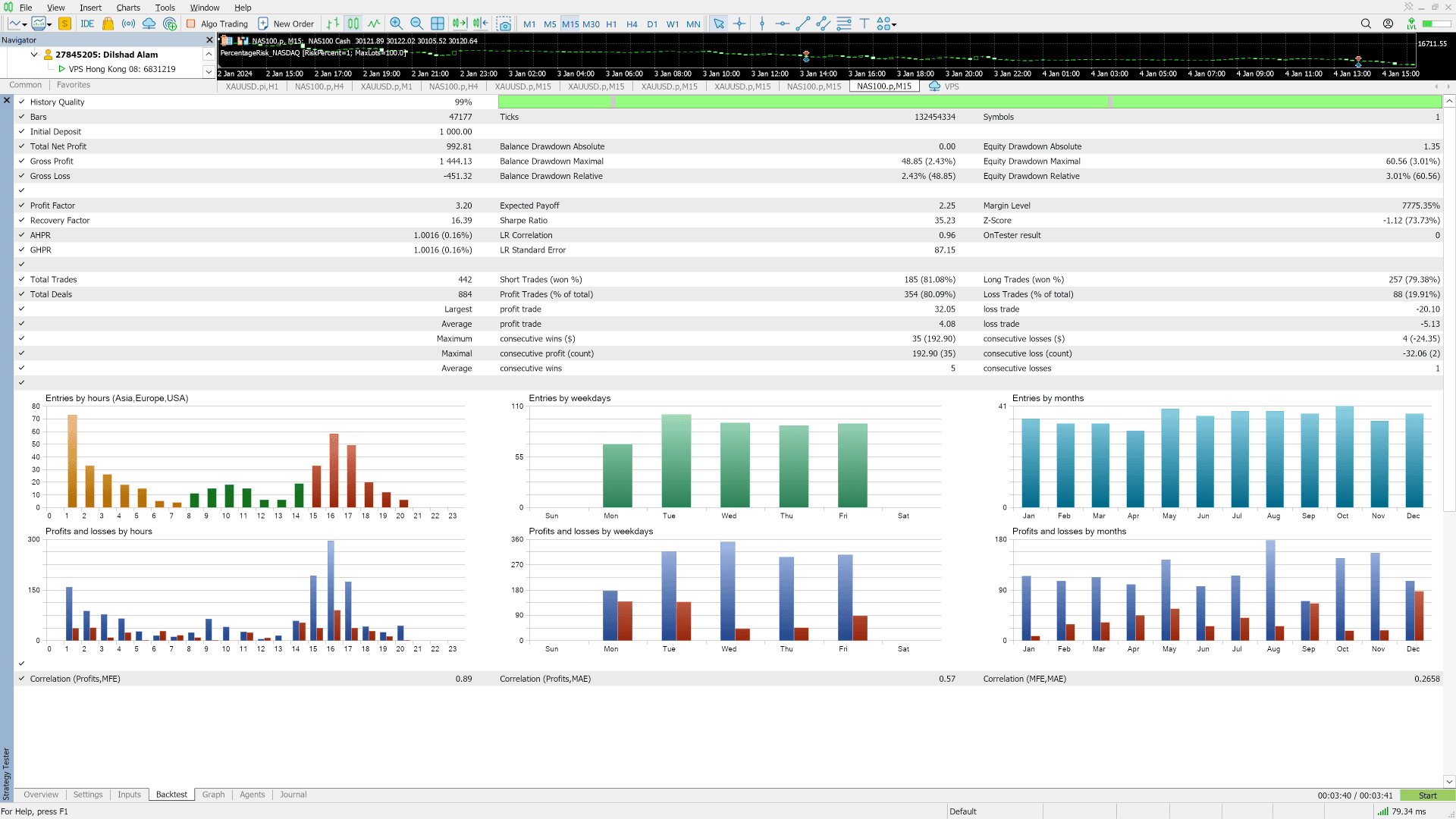Open the search magnifier icon
Image resolution: width=1456 pixels, height=819 pixels.
pyautogui.click(x=1366, y=24)
